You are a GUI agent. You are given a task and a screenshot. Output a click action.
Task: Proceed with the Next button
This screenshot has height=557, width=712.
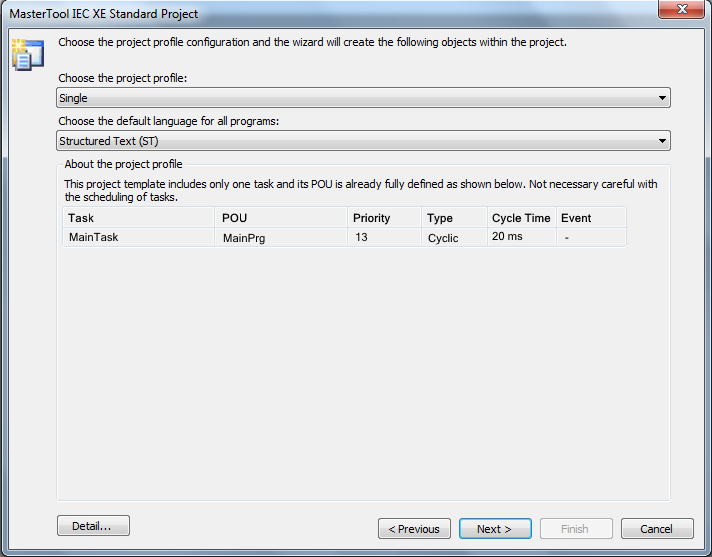(495, 529)
